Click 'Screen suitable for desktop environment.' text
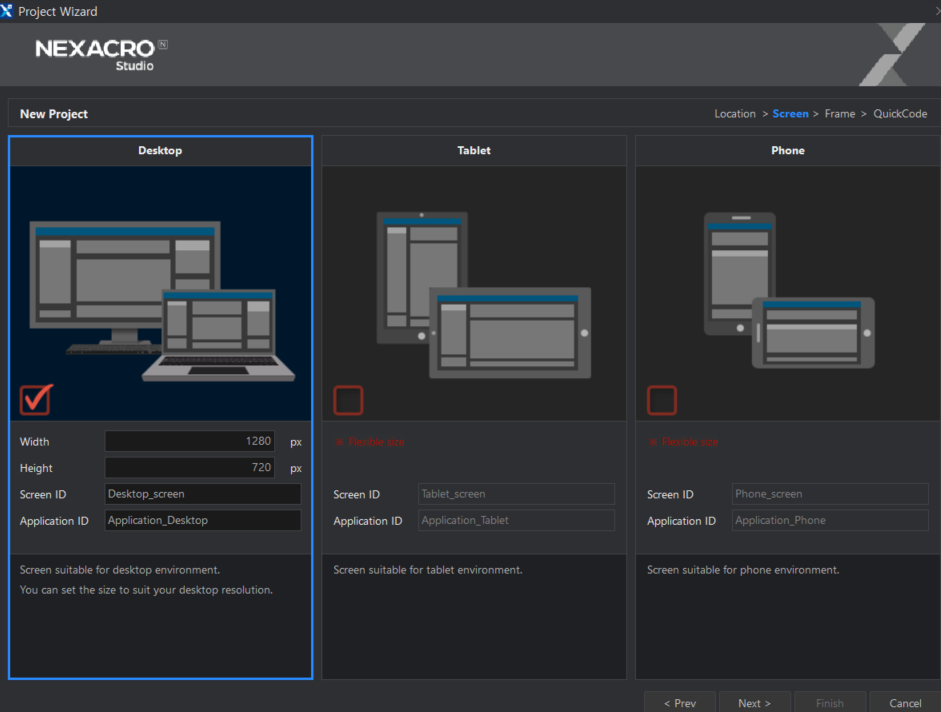941x712 pixels. 120,570
